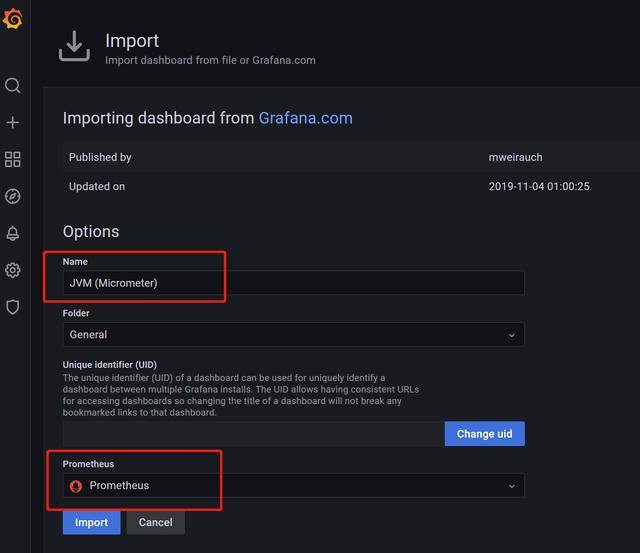Click the Cancel button
This screenshot has height=553, width=640.
coord(156,522)
